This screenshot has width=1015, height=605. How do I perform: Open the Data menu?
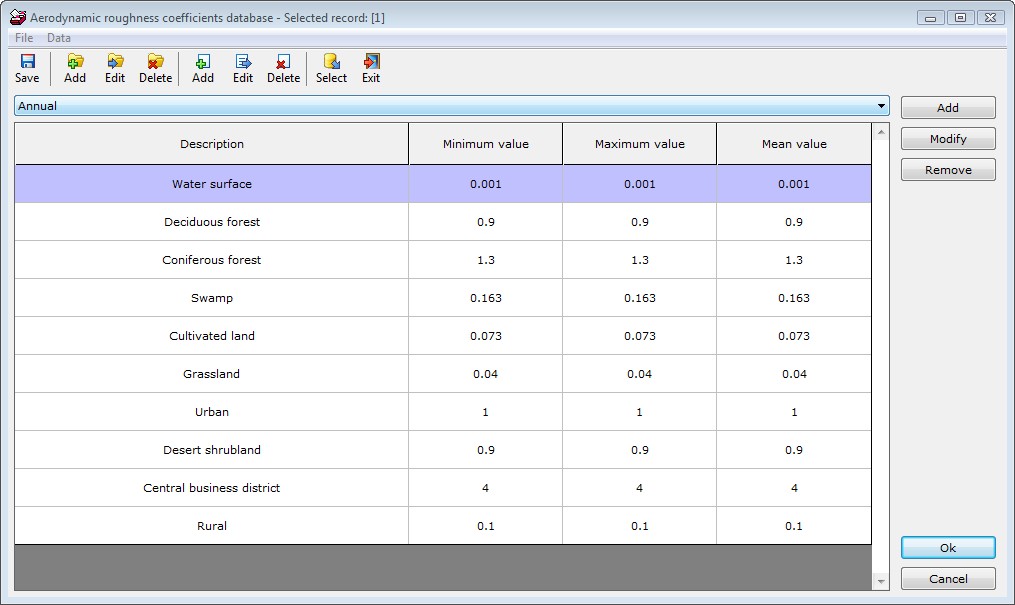(x=59, y=38)
